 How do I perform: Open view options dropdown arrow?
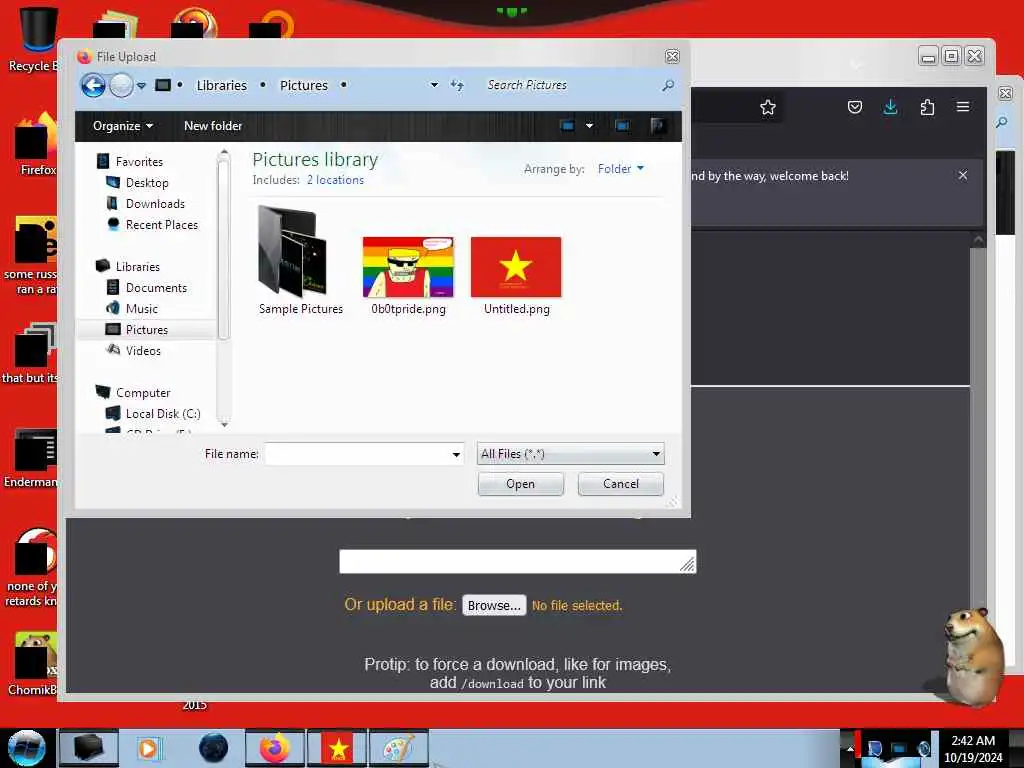pos(589,126)
